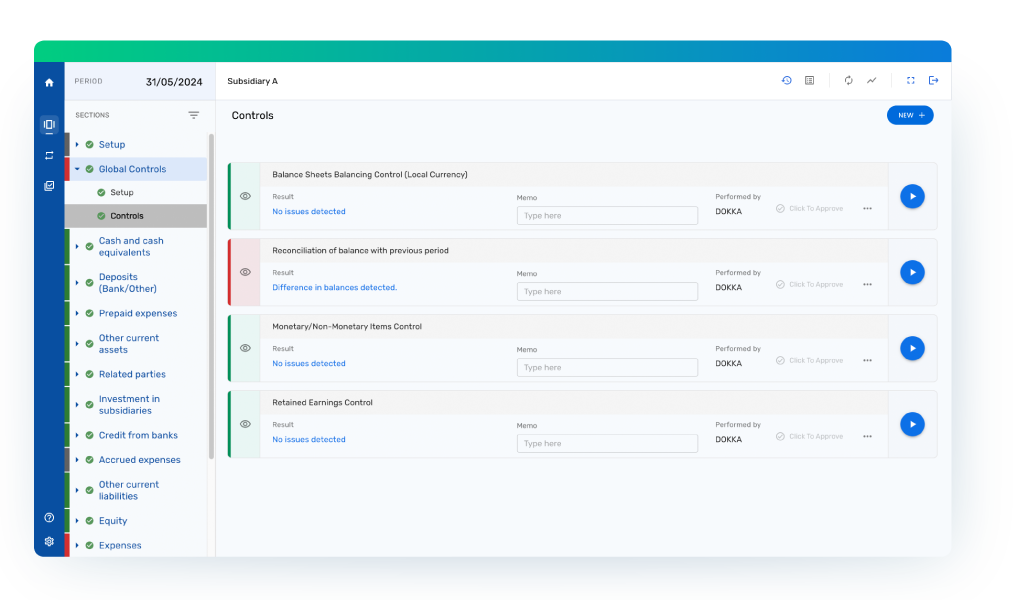This screenshot has width=1020, height=600.
Task: Click the logout exit icon
Action: click(x=933, y=81)
